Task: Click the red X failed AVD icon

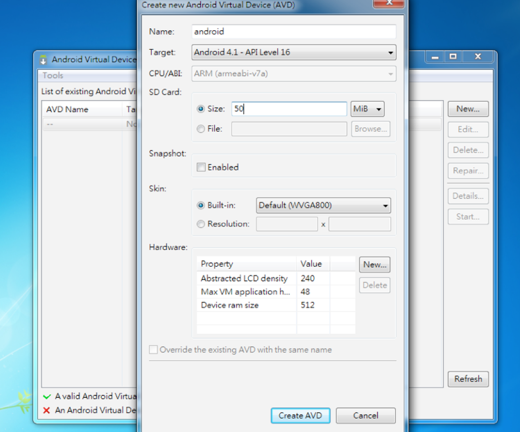Action: (x=47, y=410)
